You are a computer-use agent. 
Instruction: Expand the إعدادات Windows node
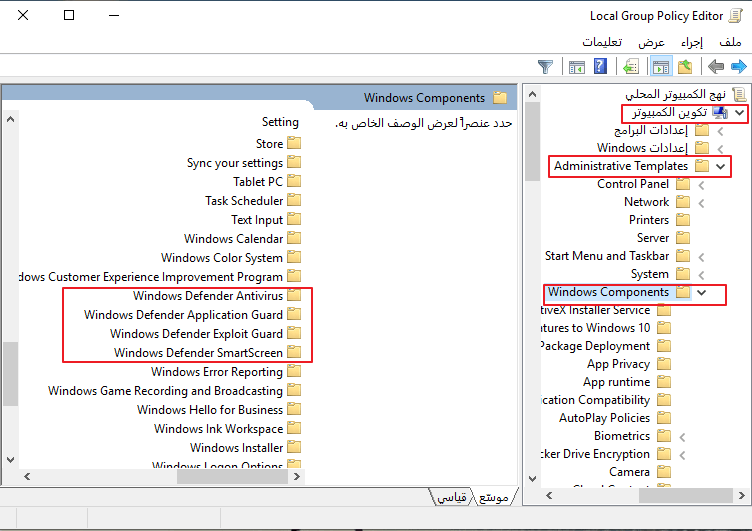pos(720,149)
